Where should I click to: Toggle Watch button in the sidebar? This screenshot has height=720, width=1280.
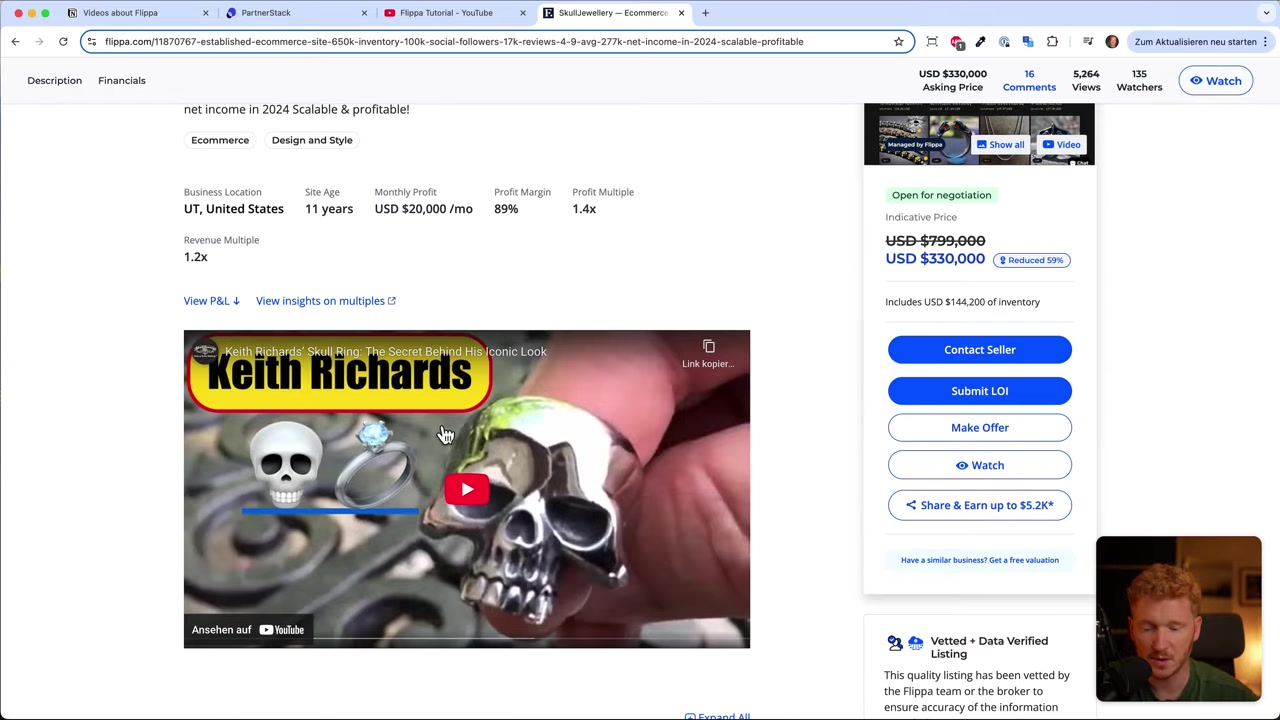point(980,465)
